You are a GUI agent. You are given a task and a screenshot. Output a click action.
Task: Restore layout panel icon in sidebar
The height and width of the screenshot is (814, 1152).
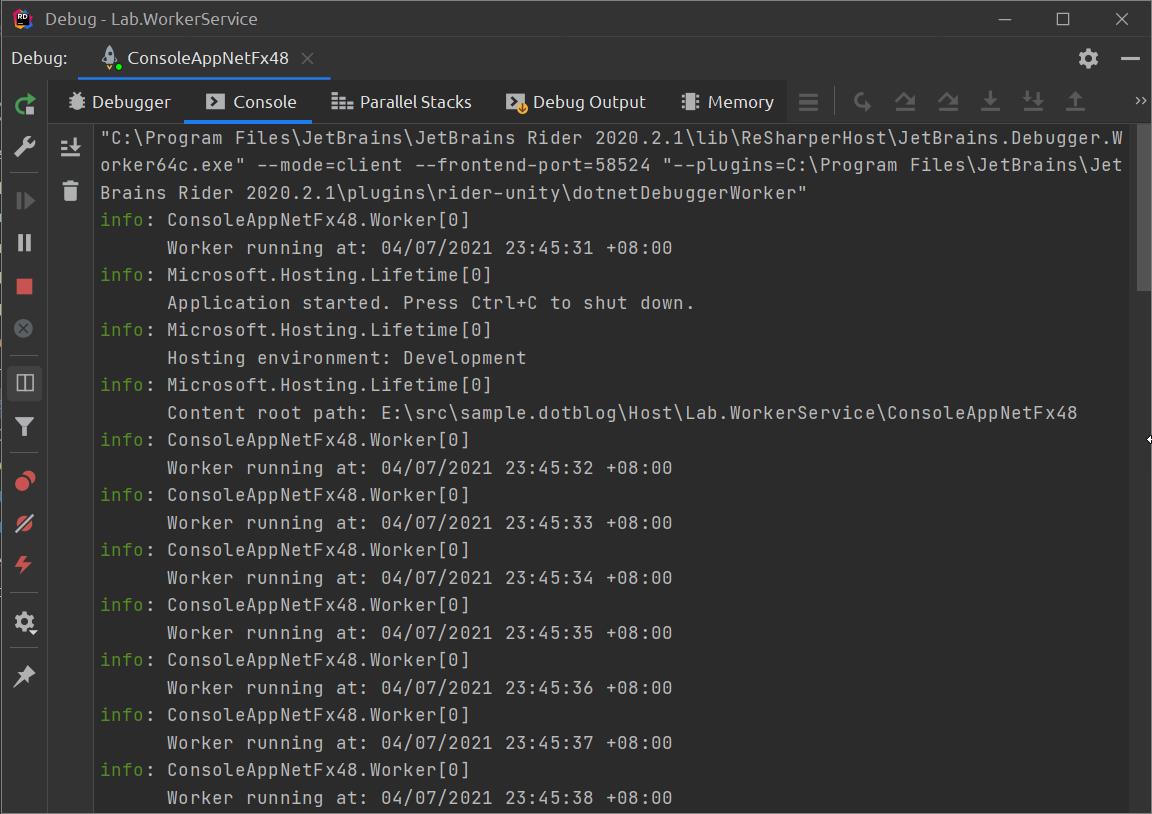pyautogui.click(x=24, y=383)
